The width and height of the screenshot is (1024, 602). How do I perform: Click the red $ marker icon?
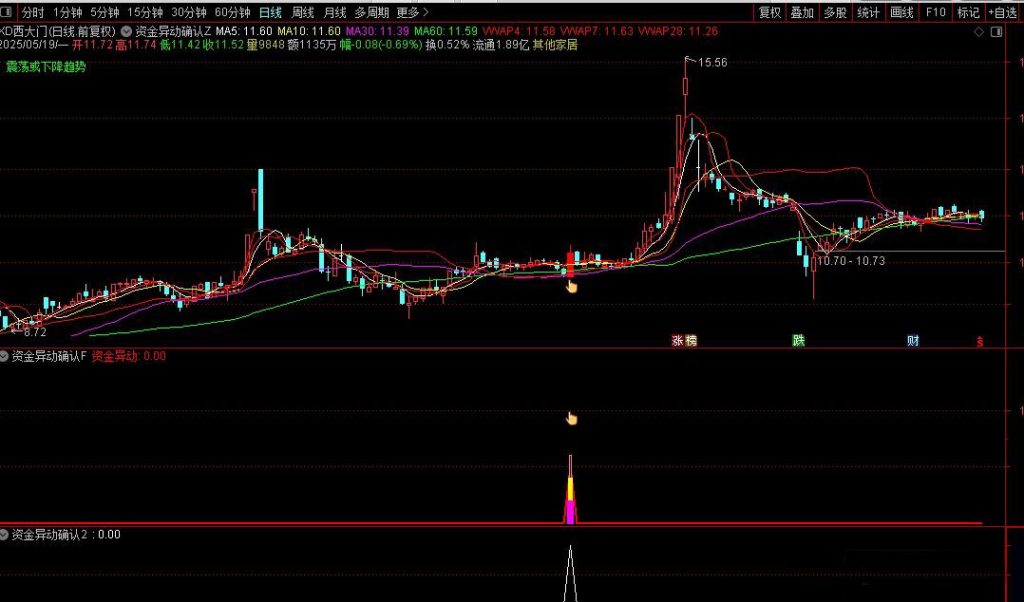pos(980,341)
